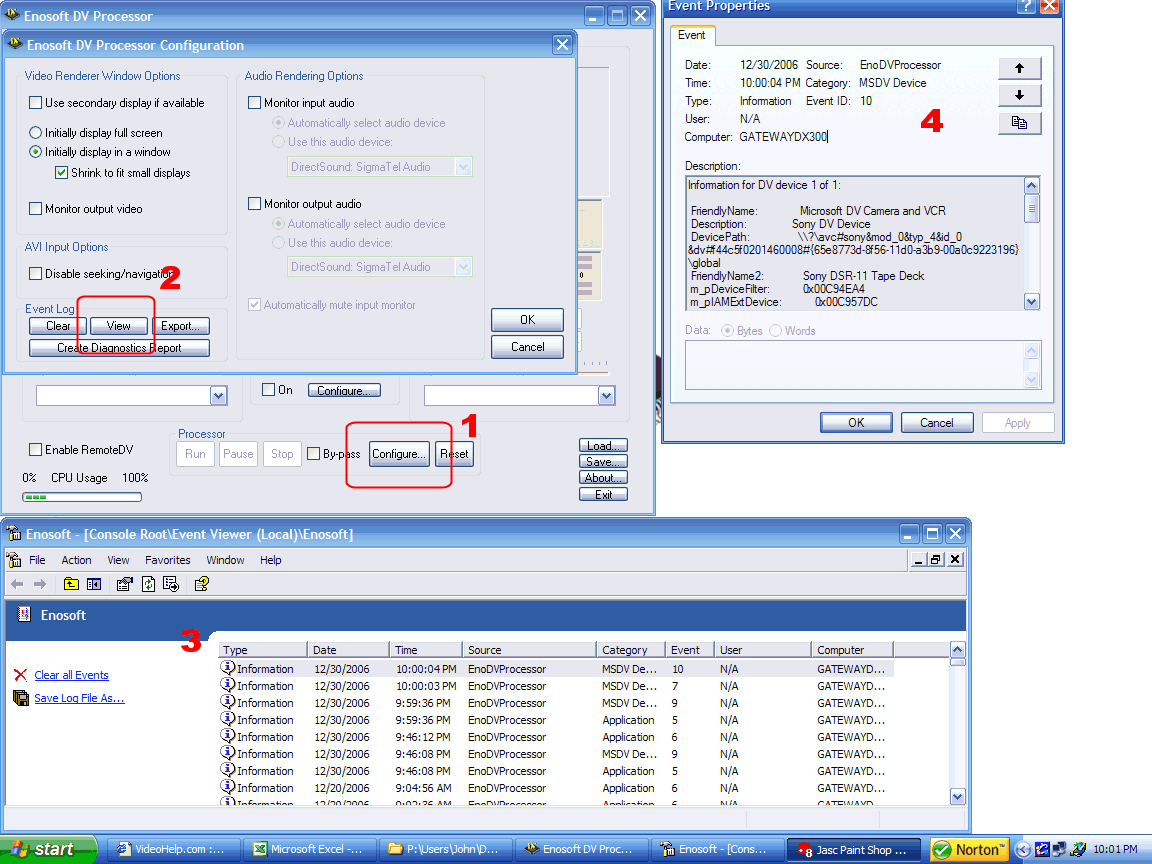This screenshot has height=864, width=1152.
Task: Open the File menu in Event Viewer
Action: tap(37, 560)
